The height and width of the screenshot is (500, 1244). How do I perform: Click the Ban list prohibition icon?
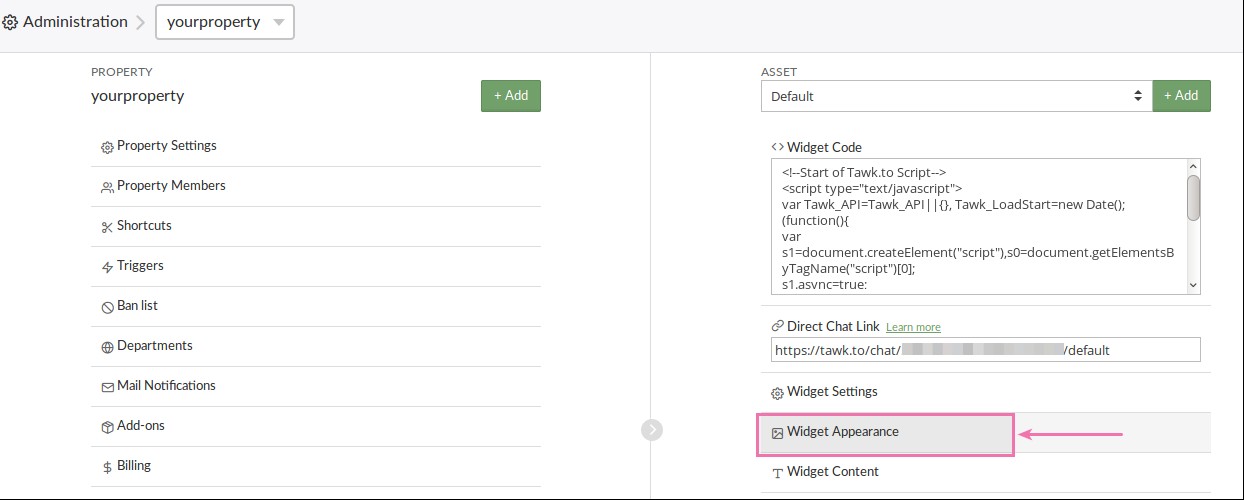107,307
